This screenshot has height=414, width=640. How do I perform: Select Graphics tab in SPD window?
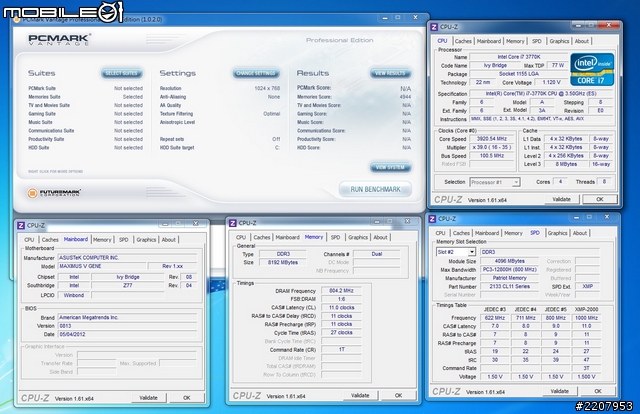(x=558, y=233)
